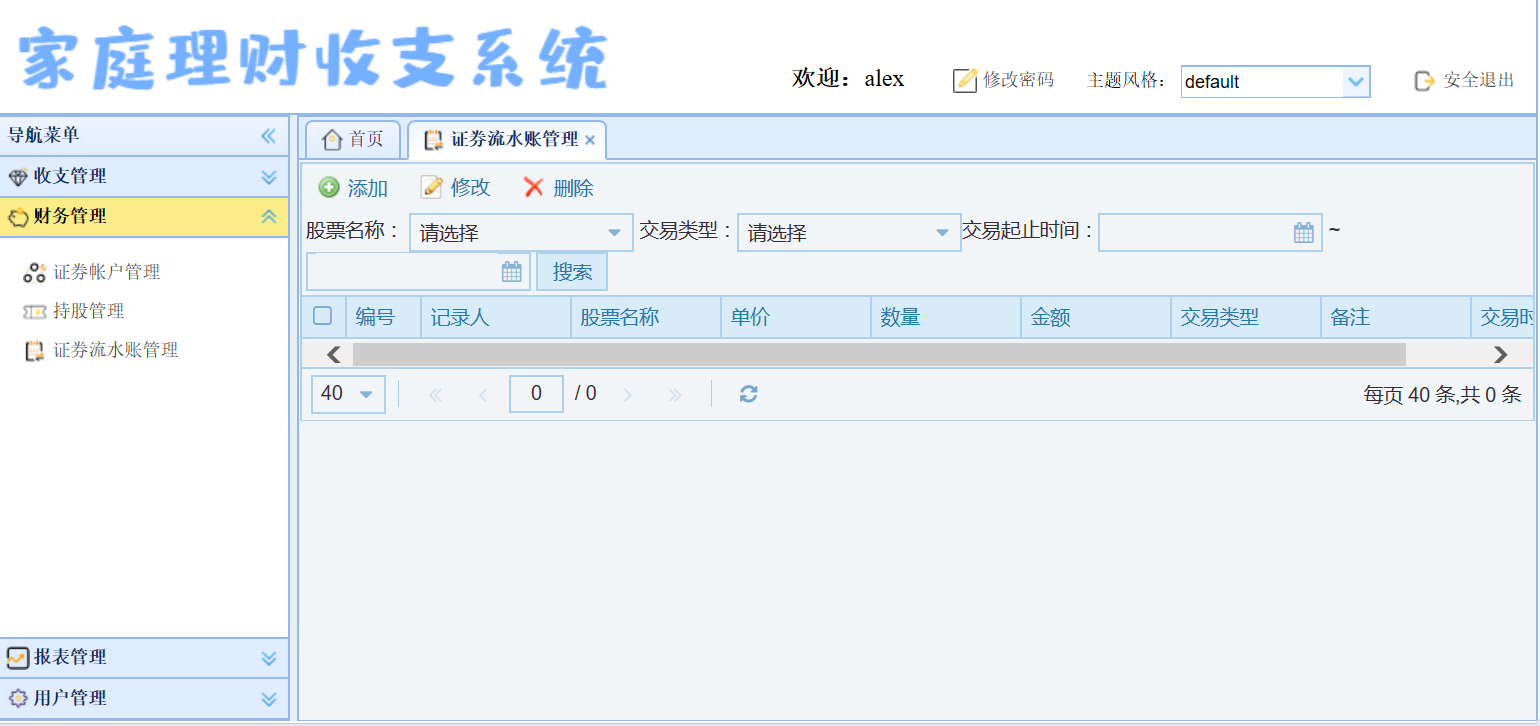Click the scrollbar left arrow
The width and height of the screenshot is (1540, 726).
tap(334, 354)
